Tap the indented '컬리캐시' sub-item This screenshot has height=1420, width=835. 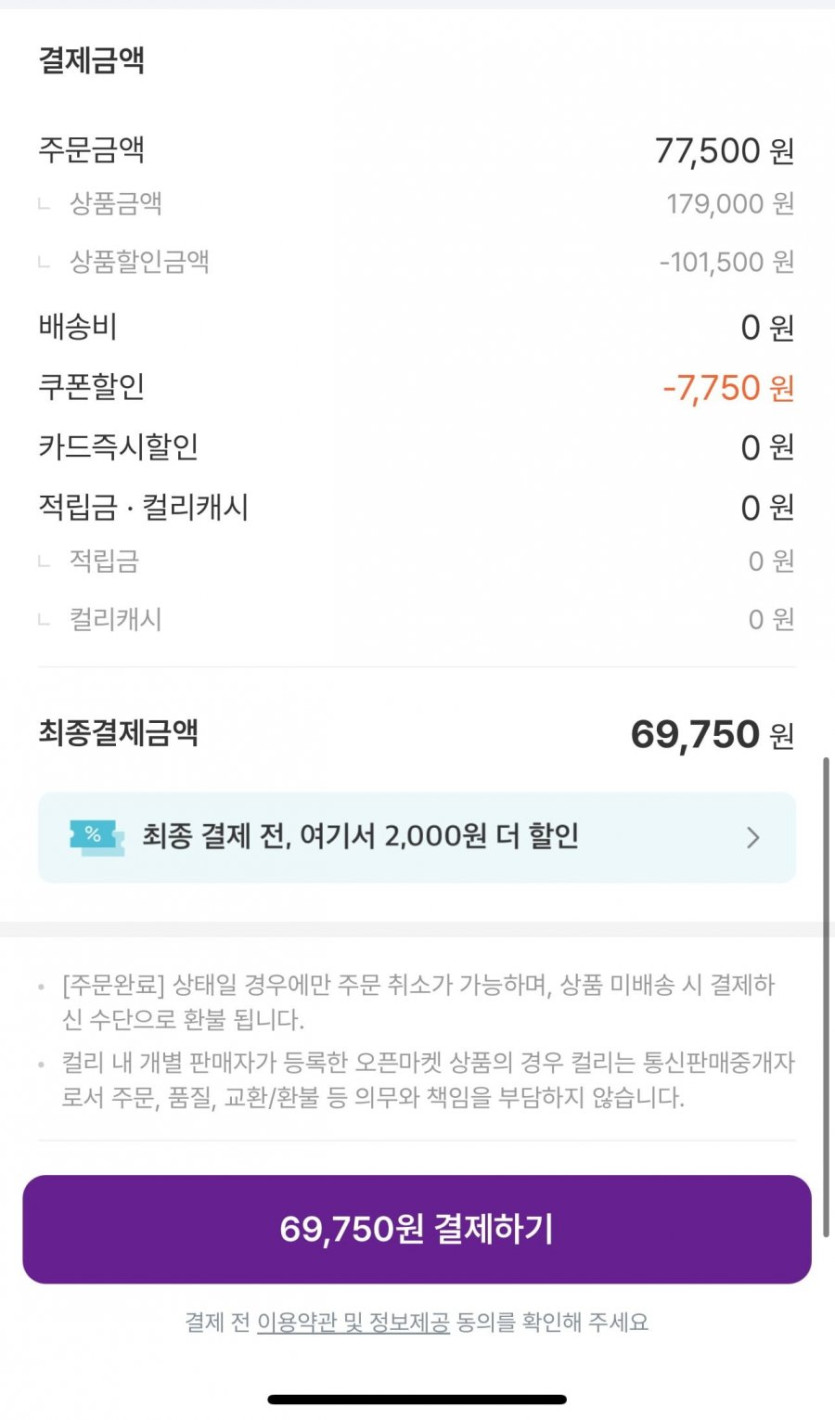[115, 620]
